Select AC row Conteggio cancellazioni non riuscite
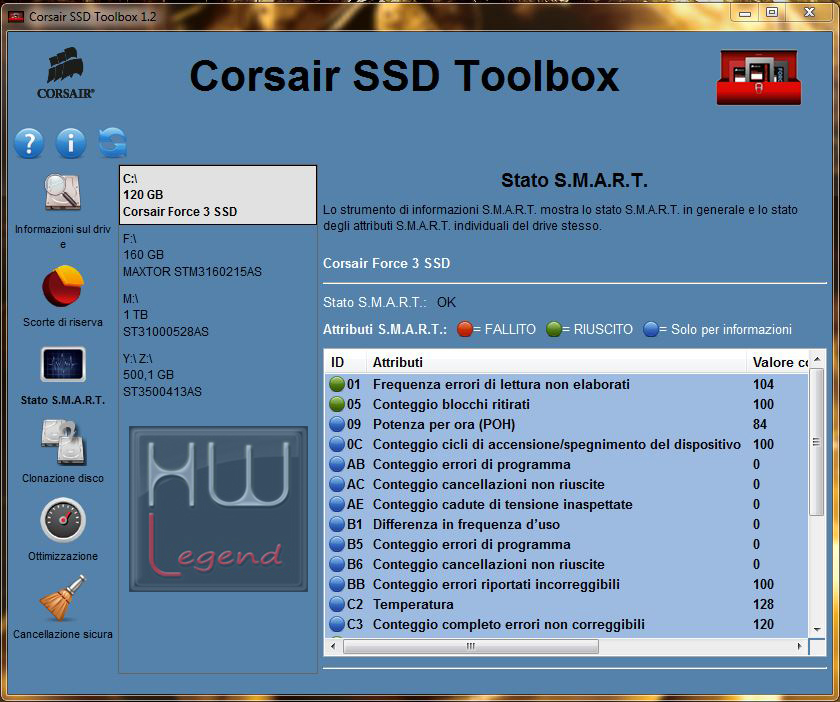This screenshot has height=702, width=840. [x=566, y=484]
